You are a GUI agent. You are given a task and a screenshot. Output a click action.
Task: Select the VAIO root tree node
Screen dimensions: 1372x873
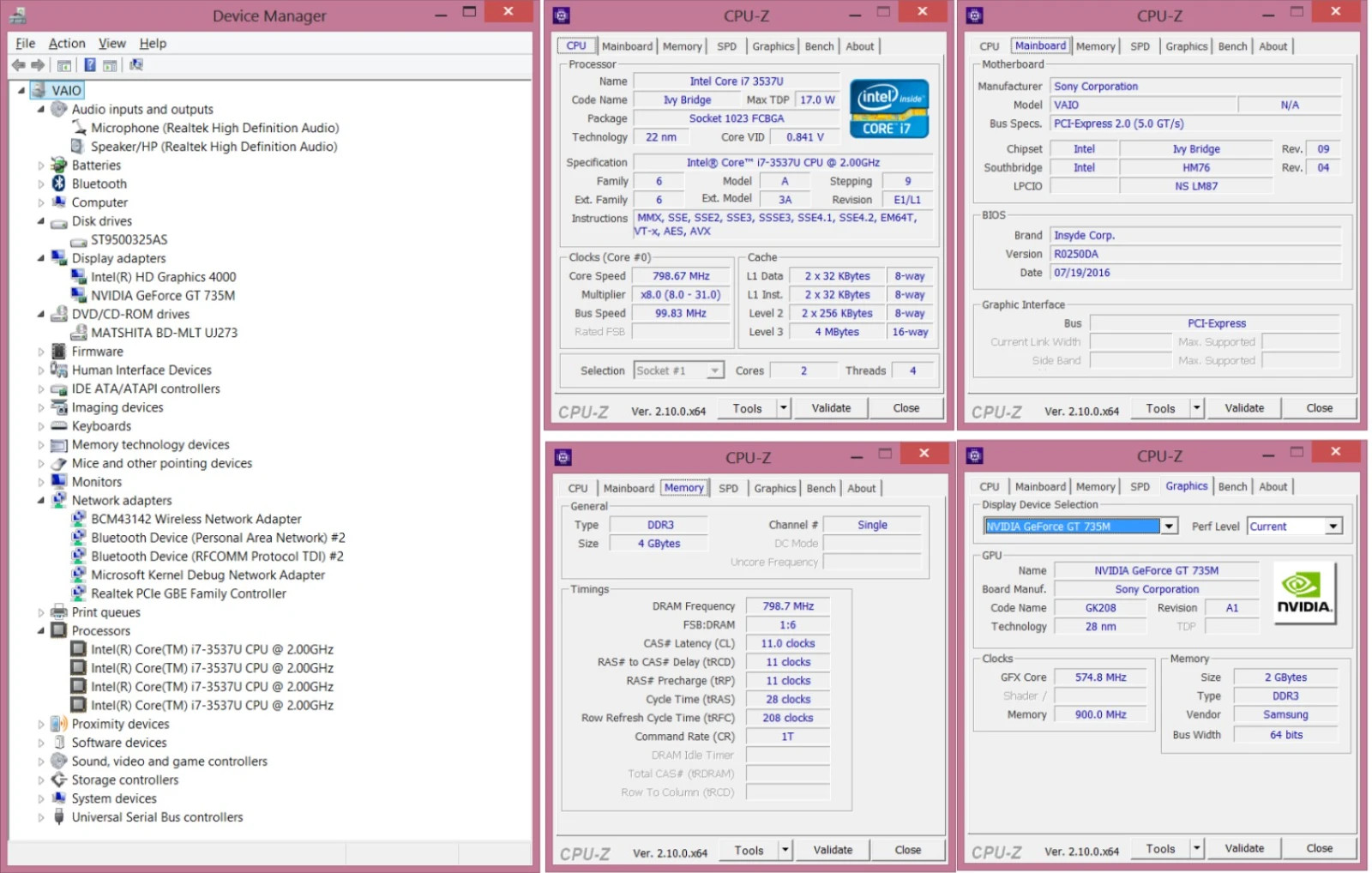pyautogui.click(x=66, y=90)
